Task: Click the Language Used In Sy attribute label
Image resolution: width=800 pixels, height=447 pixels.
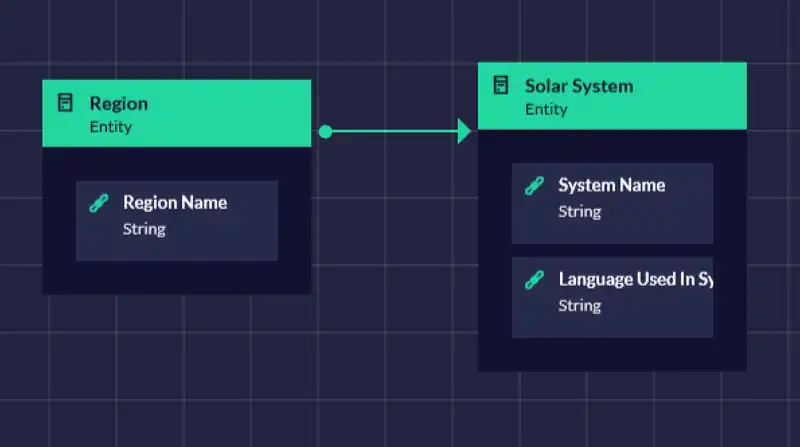Action: click(x=634, y=280)
